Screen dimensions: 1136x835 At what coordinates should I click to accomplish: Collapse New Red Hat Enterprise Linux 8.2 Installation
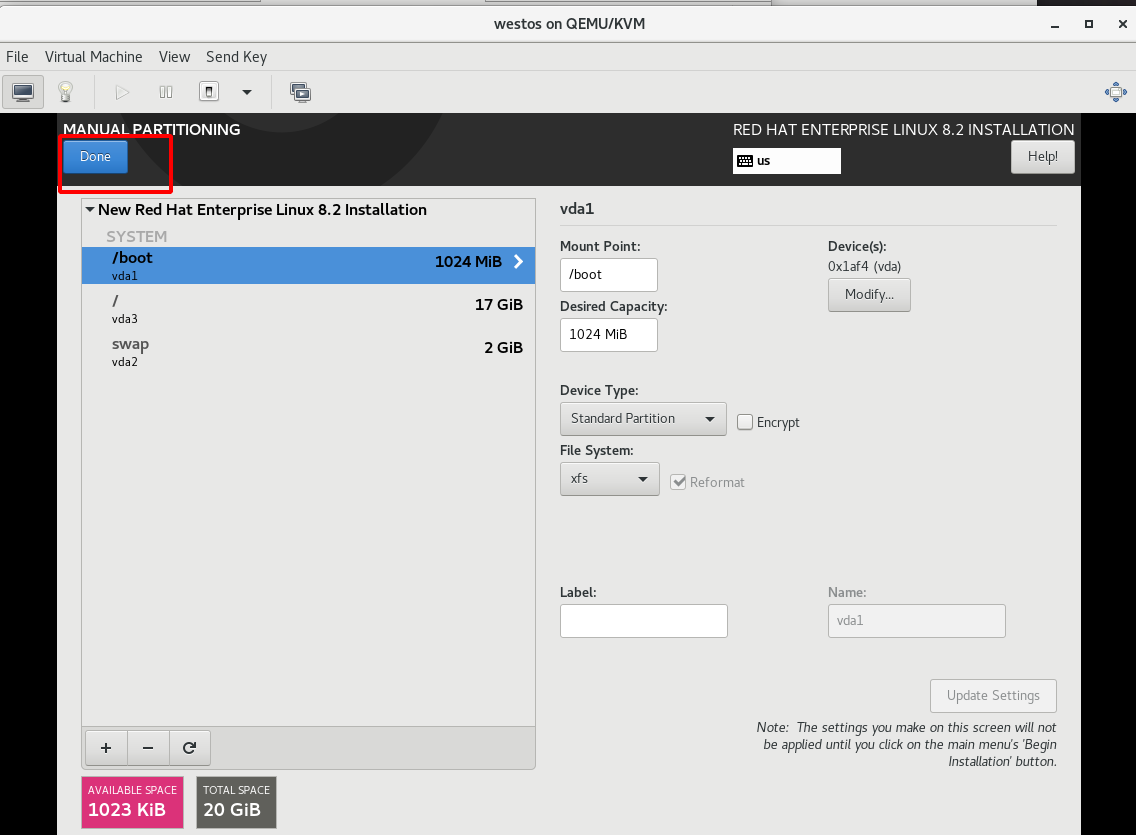point(90,209)
